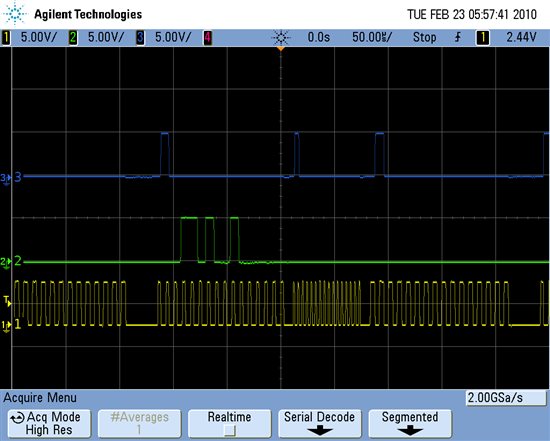
Task: Toggle the Realtime checkbox
Action: pos(229,430)
